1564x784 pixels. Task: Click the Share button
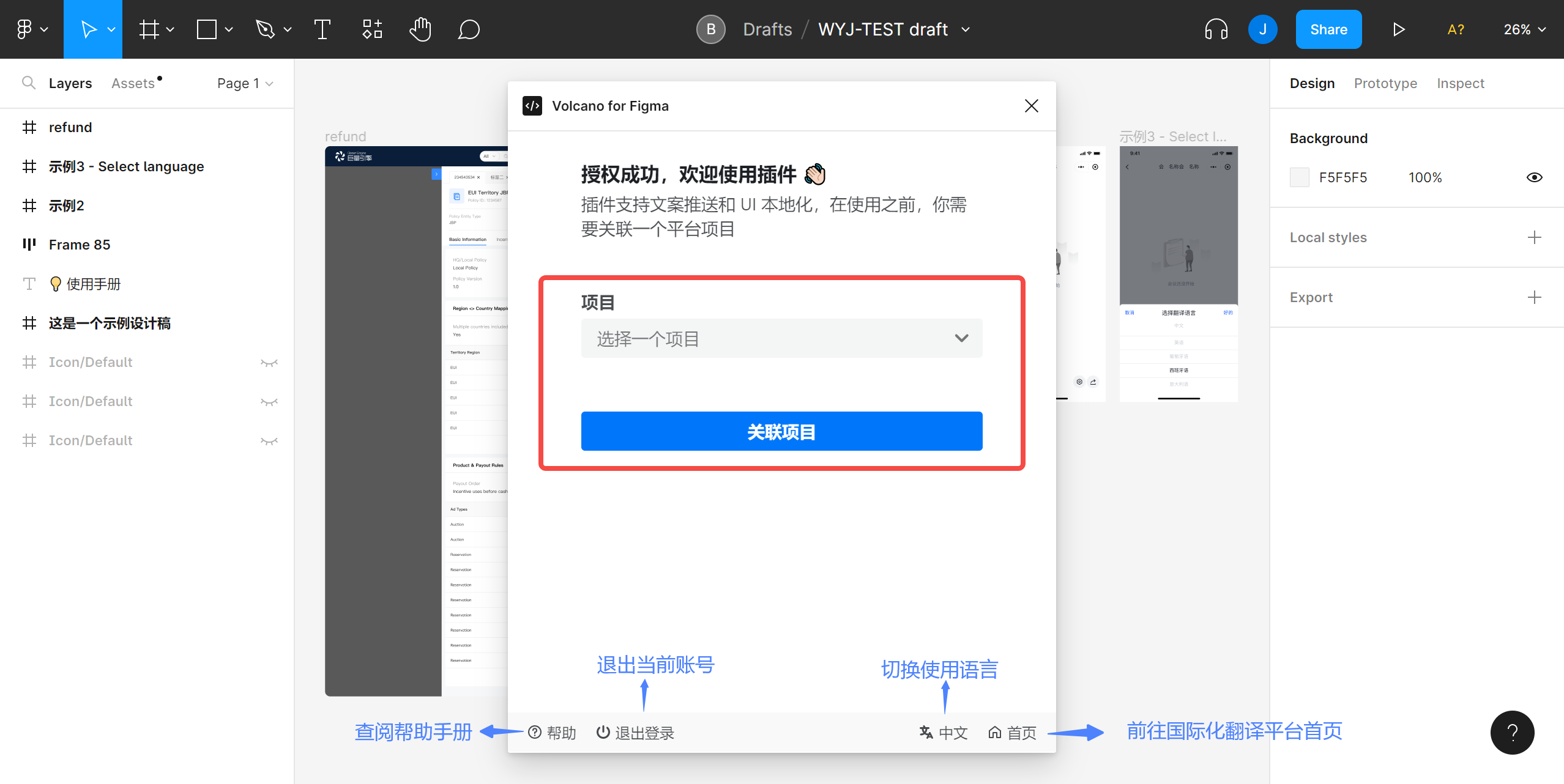[x=1328, y=29]
